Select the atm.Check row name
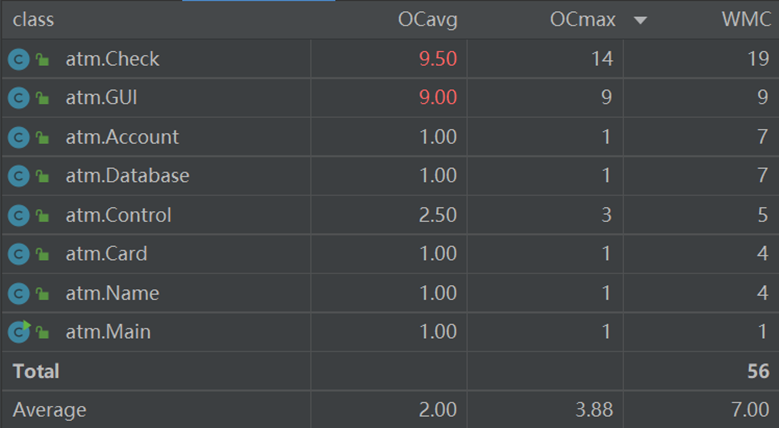 pyautogui.click(x=112, y=59)
